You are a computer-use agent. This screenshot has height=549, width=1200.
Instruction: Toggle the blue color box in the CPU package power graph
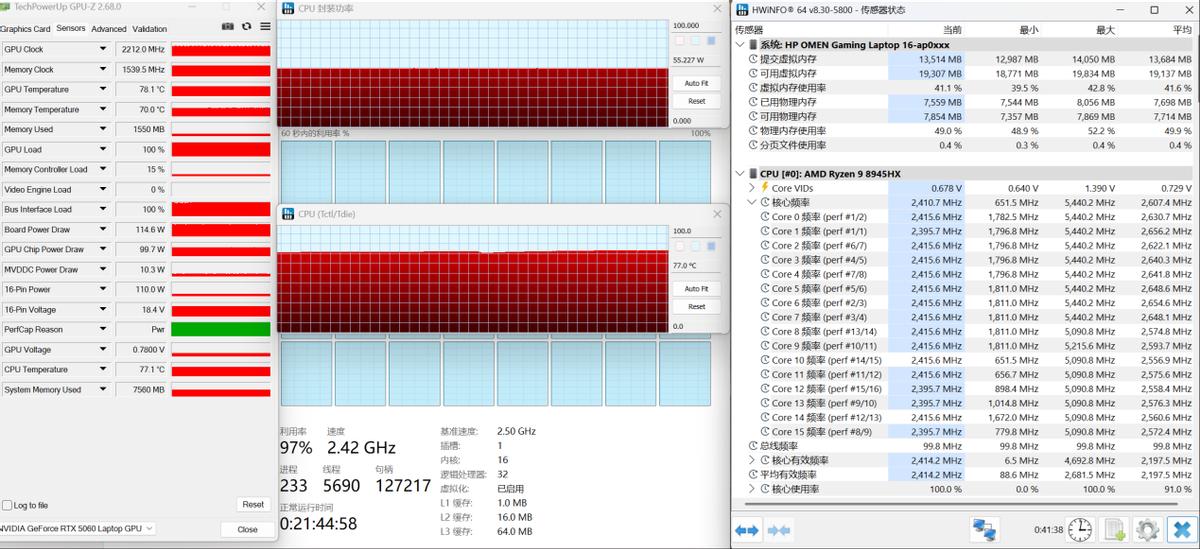tap(711, 41)
